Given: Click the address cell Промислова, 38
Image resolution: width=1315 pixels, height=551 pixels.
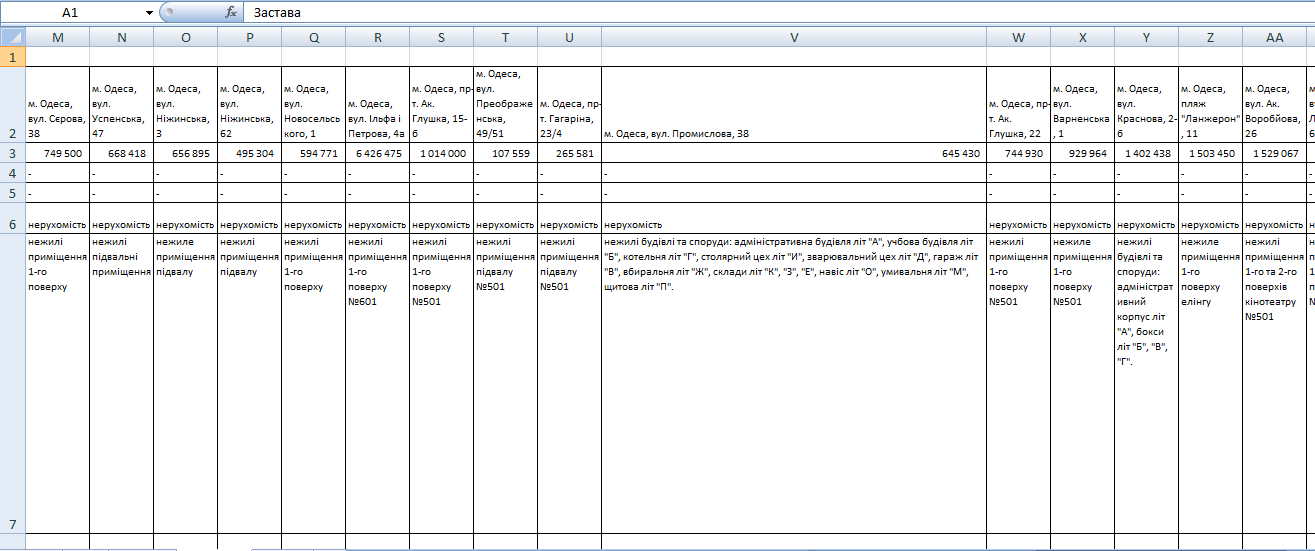Looking at the screenshot, I should [x=793, y=133].
